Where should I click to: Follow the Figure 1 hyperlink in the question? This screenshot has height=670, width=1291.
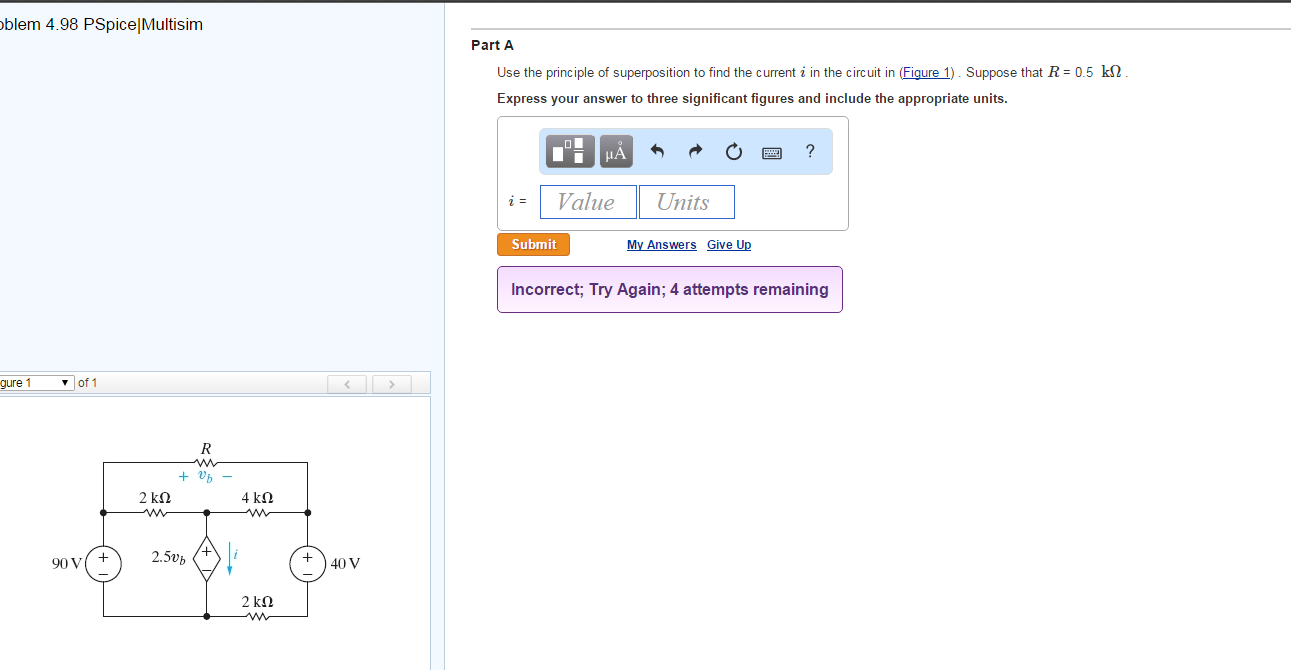pyautogui.click(x=927, y=73)
